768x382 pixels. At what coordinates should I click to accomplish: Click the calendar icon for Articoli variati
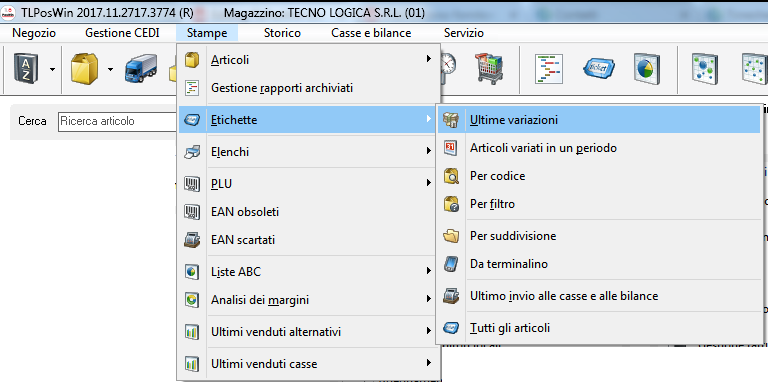click(451, 147)
